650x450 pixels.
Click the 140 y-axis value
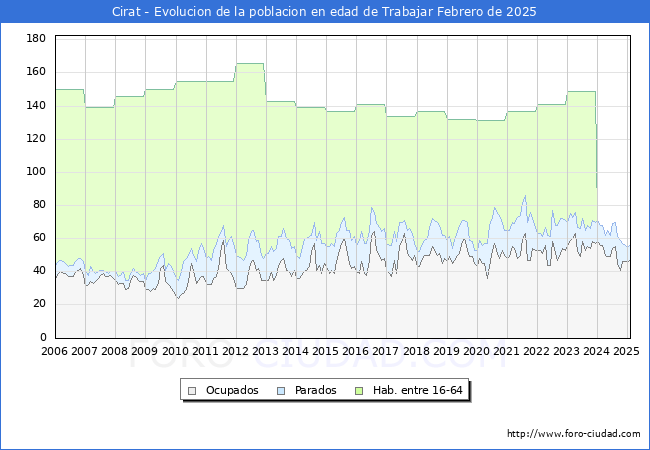pyautogui.click(x=36, y=105)
